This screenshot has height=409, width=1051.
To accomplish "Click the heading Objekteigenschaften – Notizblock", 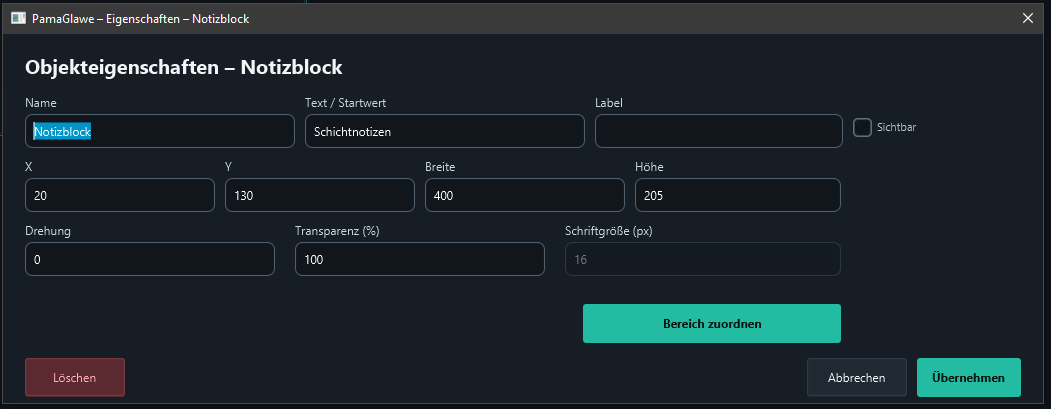I will (184, 67).
